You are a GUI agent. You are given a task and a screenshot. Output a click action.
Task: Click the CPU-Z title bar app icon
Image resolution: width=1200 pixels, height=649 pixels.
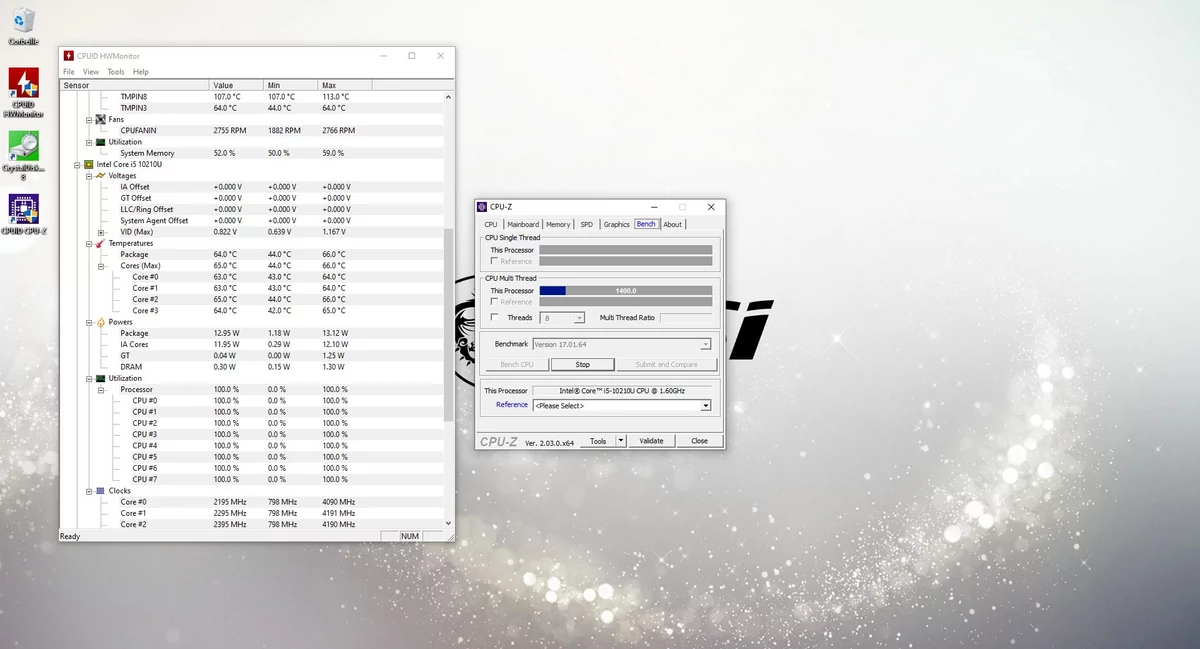(x=482, y=207)
